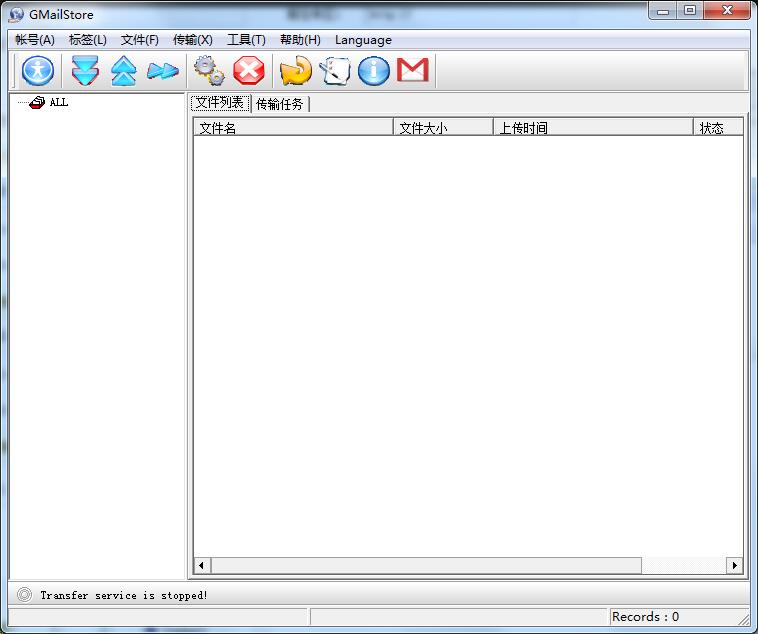The height and width of the screenshot is (634, 758).
Task: Click the account (person) toolbar icon
Action: pos(38,70)
